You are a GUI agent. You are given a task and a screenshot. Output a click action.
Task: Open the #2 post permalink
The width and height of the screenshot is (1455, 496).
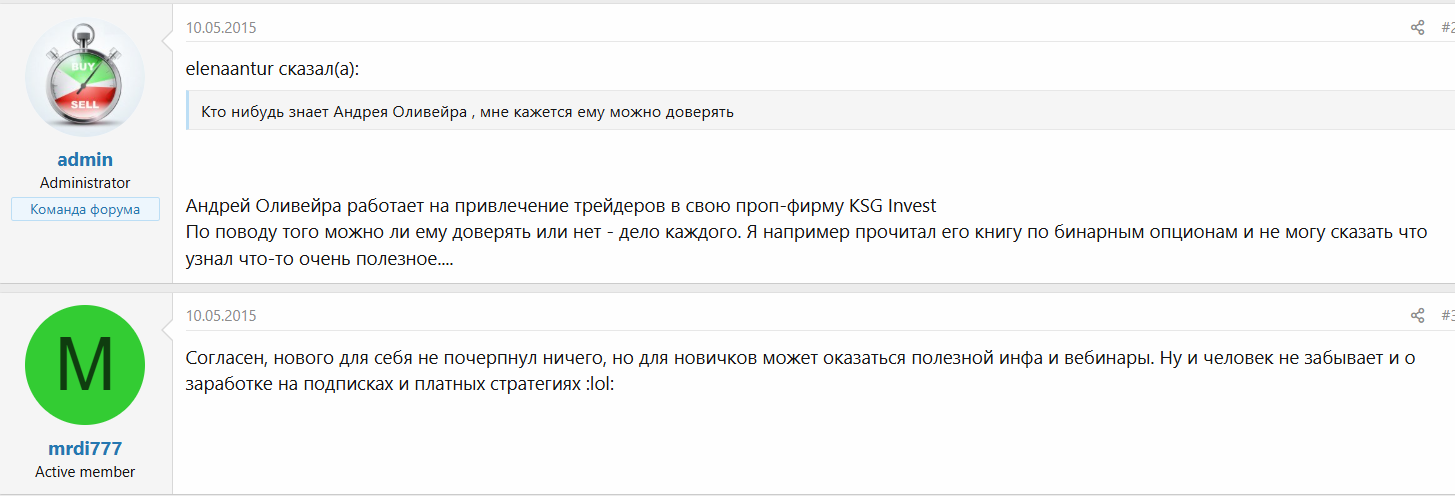coord(1447,28)
